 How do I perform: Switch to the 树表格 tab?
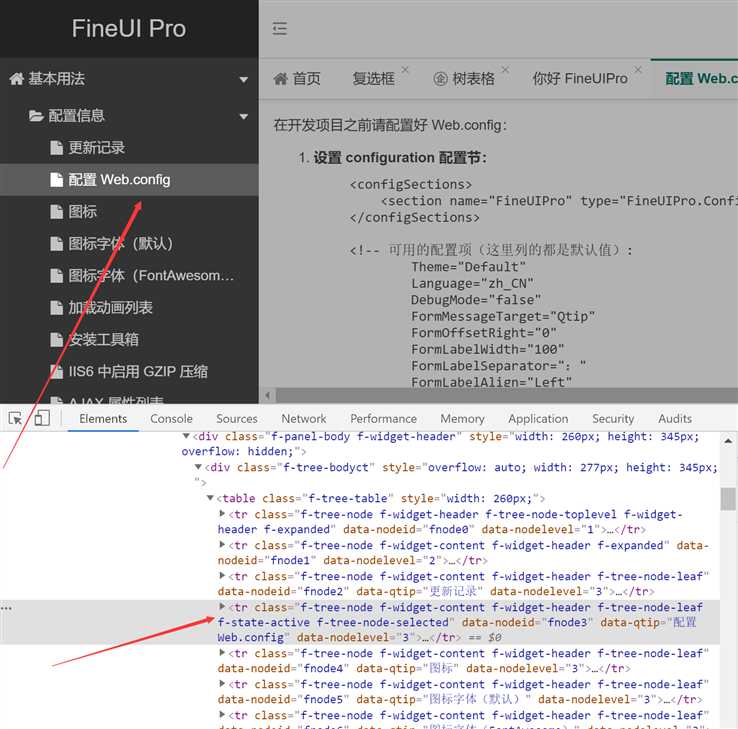464,79
